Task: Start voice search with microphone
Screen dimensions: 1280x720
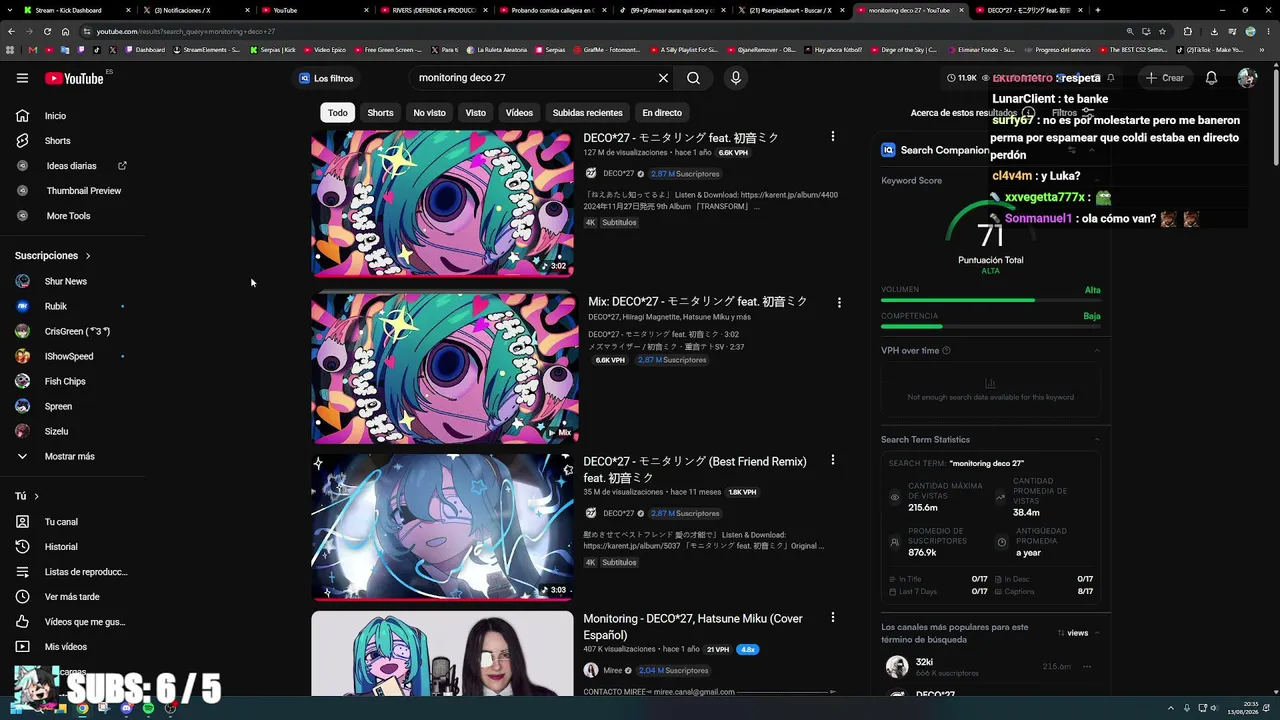Action: (x=736, y=78)
